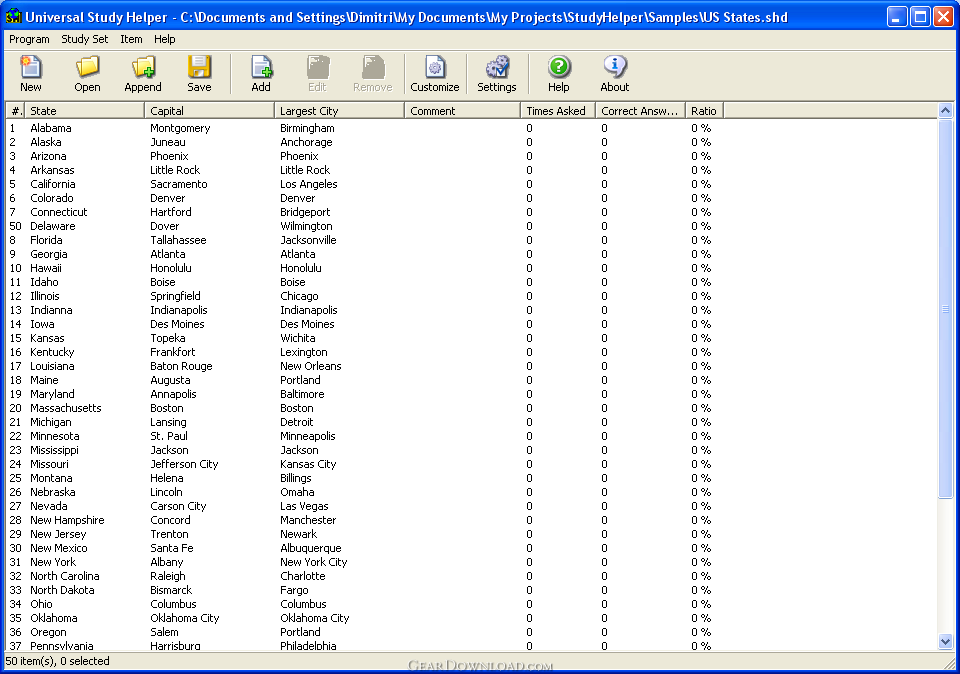Sort by Correct Answers column header
This screenshot has height=674, width=960.
pos(640,111)
